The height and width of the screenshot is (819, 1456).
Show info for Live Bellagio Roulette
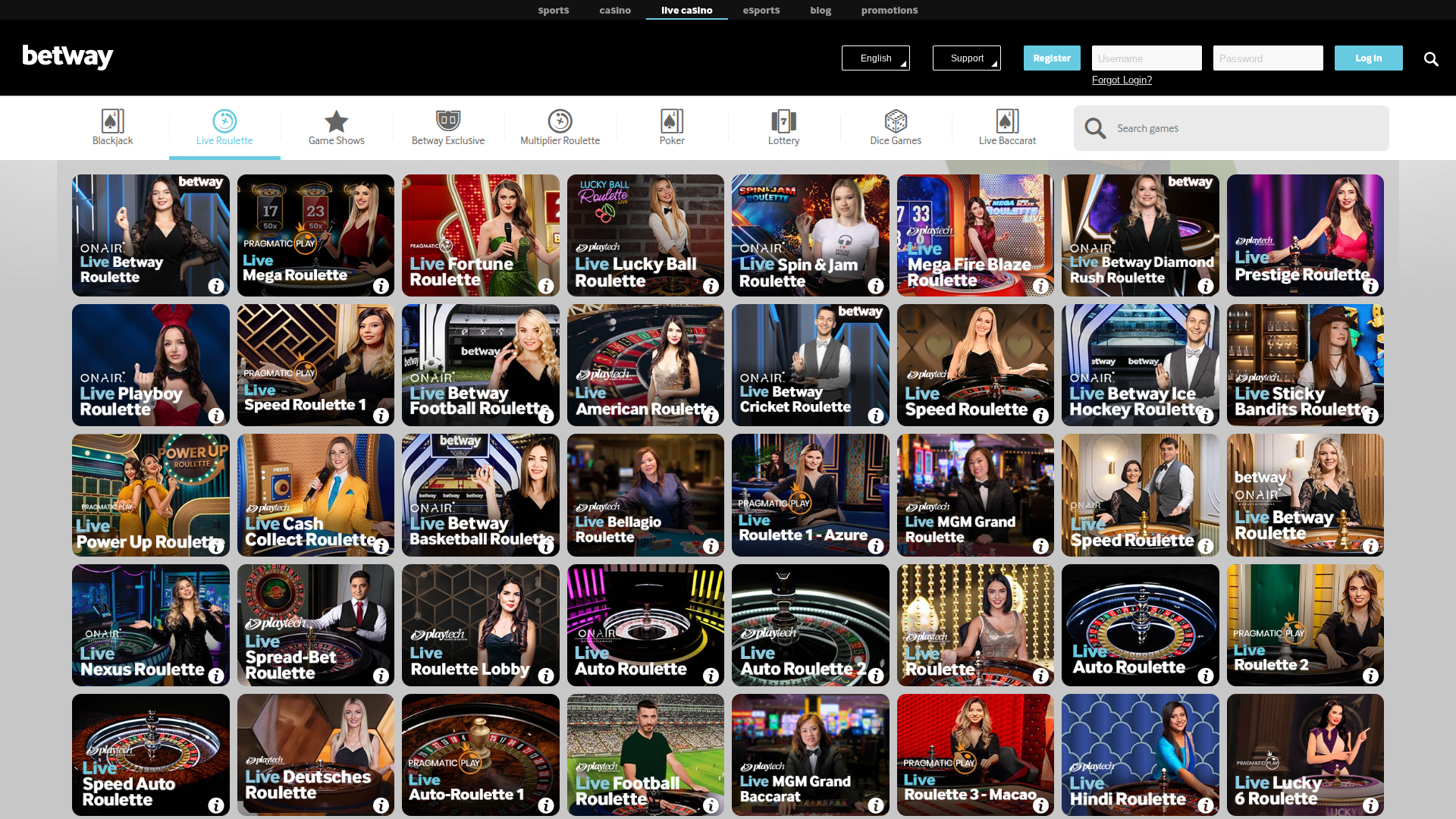711,546
